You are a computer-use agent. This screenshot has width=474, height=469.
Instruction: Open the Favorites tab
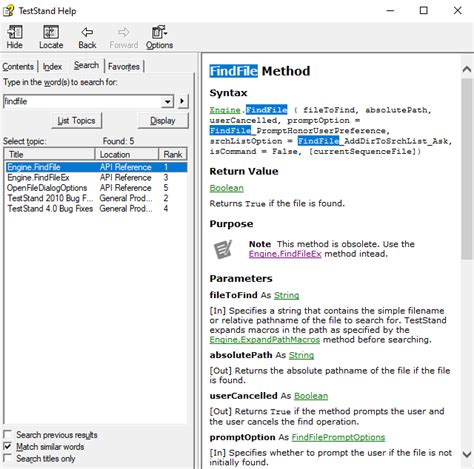124,67
